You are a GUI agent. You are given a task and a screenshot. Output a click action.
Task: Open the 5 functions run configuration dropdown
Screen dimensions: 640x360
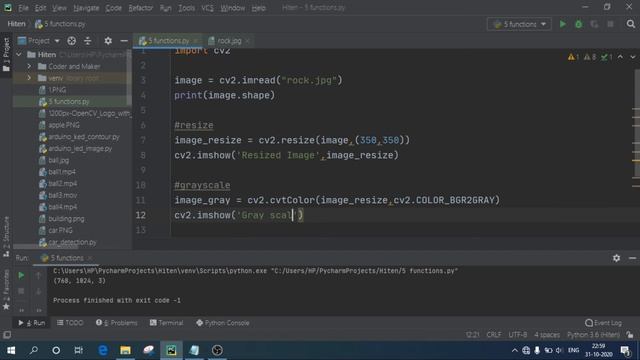(x=519, y=24)
